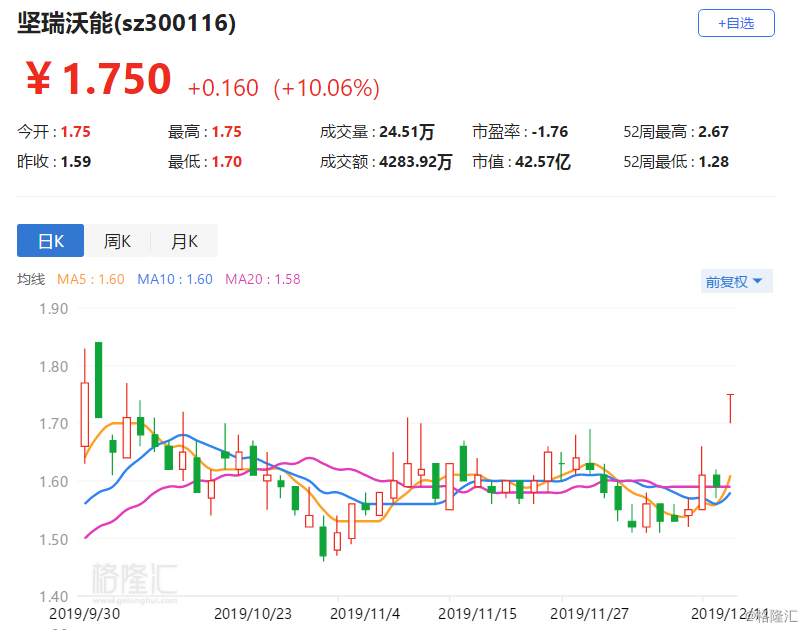
Task: Switch to the 周K weekly chart tab
Action: [x=117, y=241]
